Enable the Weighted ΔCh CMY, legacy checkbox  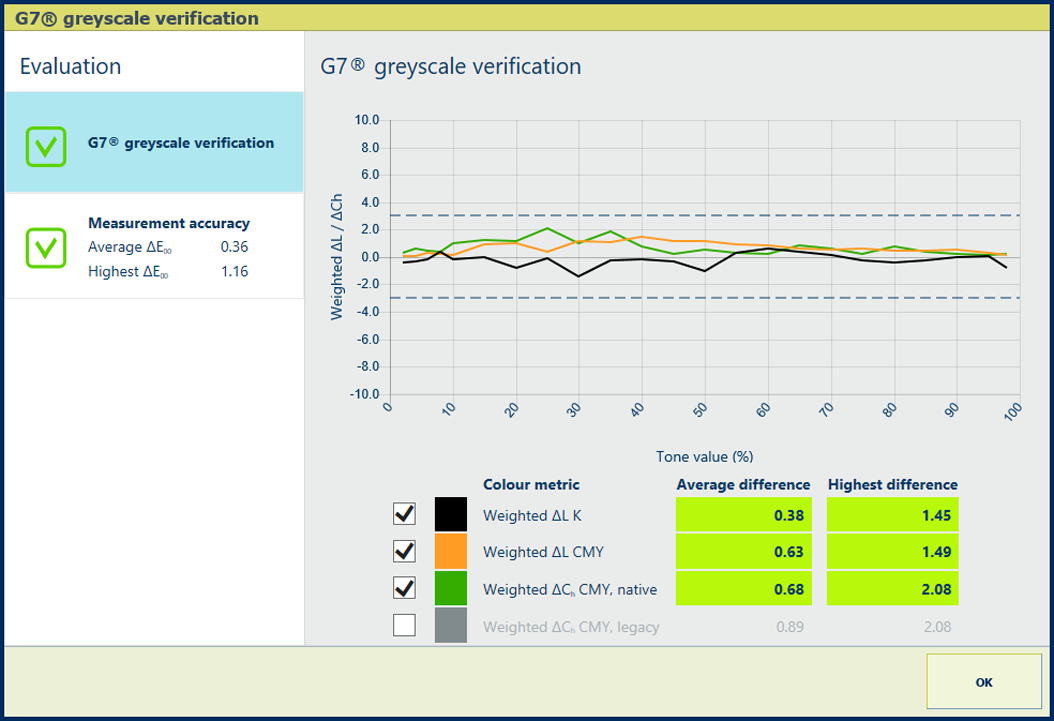pyautogui.click(x=404, y=626)
